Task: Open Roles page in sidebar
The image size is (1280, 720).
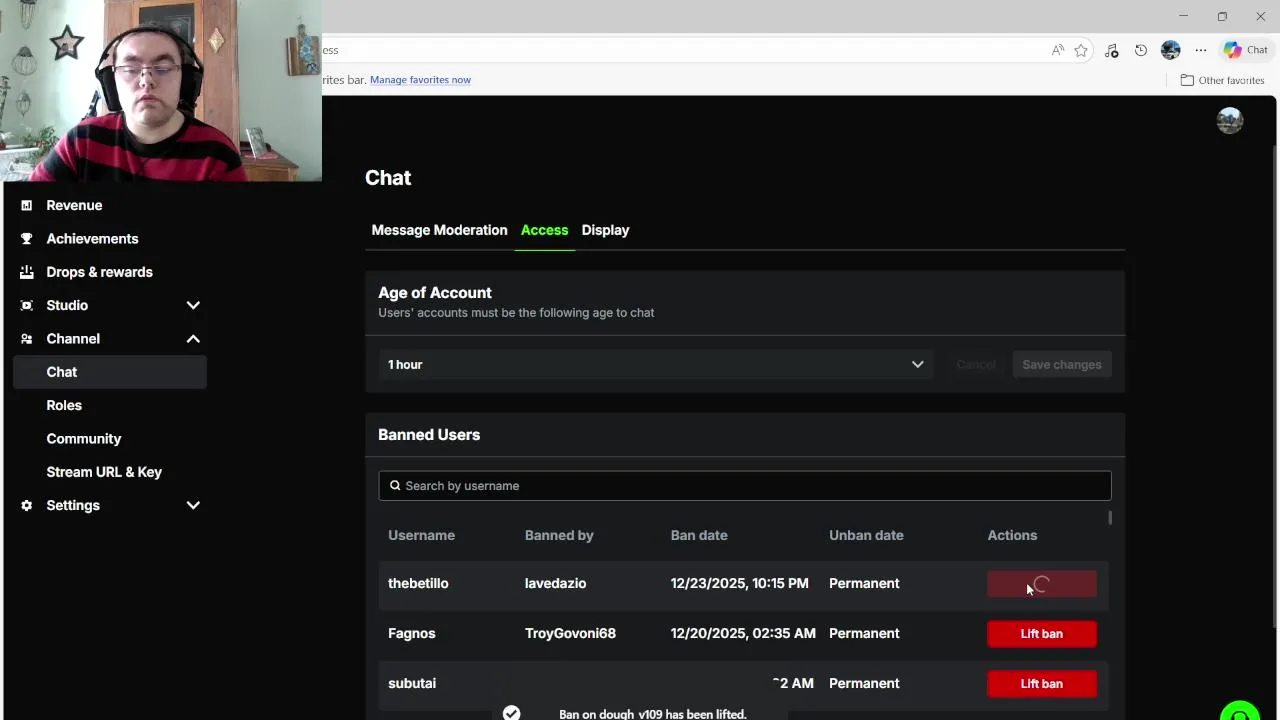Action: (64, 405)
